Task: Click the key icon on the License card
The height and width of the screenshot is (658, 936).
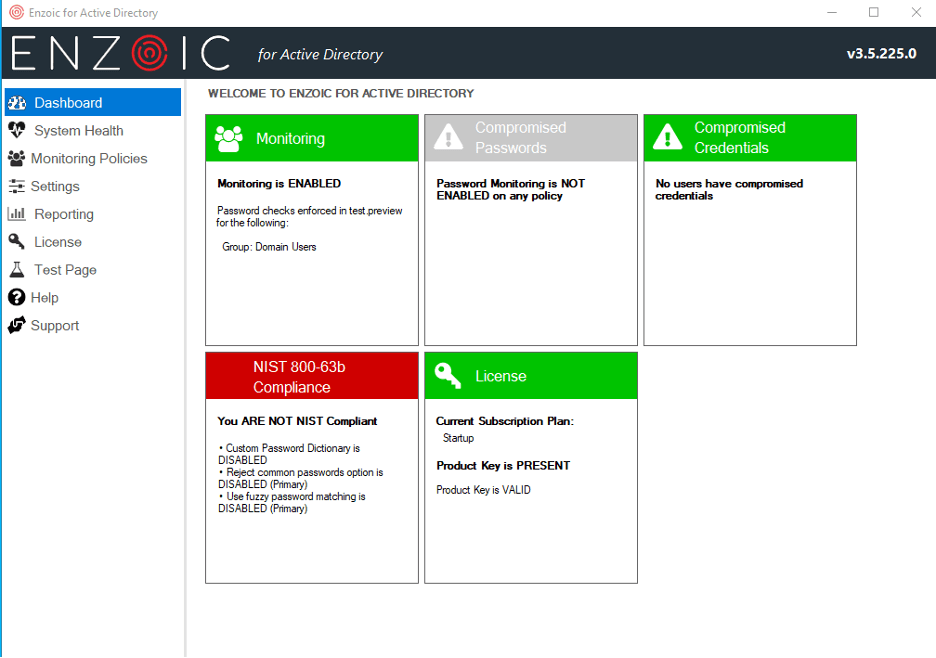Action: [448, 375]
